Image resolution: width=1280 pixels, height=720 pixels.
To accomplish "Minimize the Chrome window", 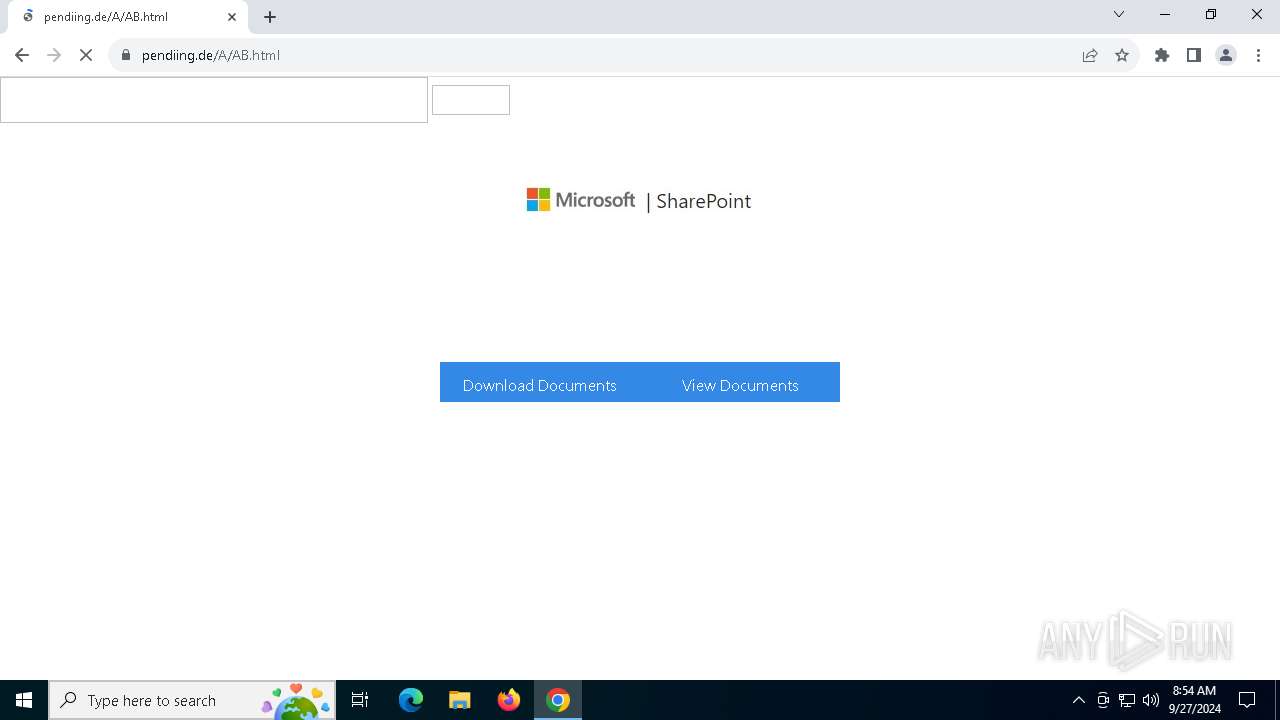I will (x=1165, y=14).
